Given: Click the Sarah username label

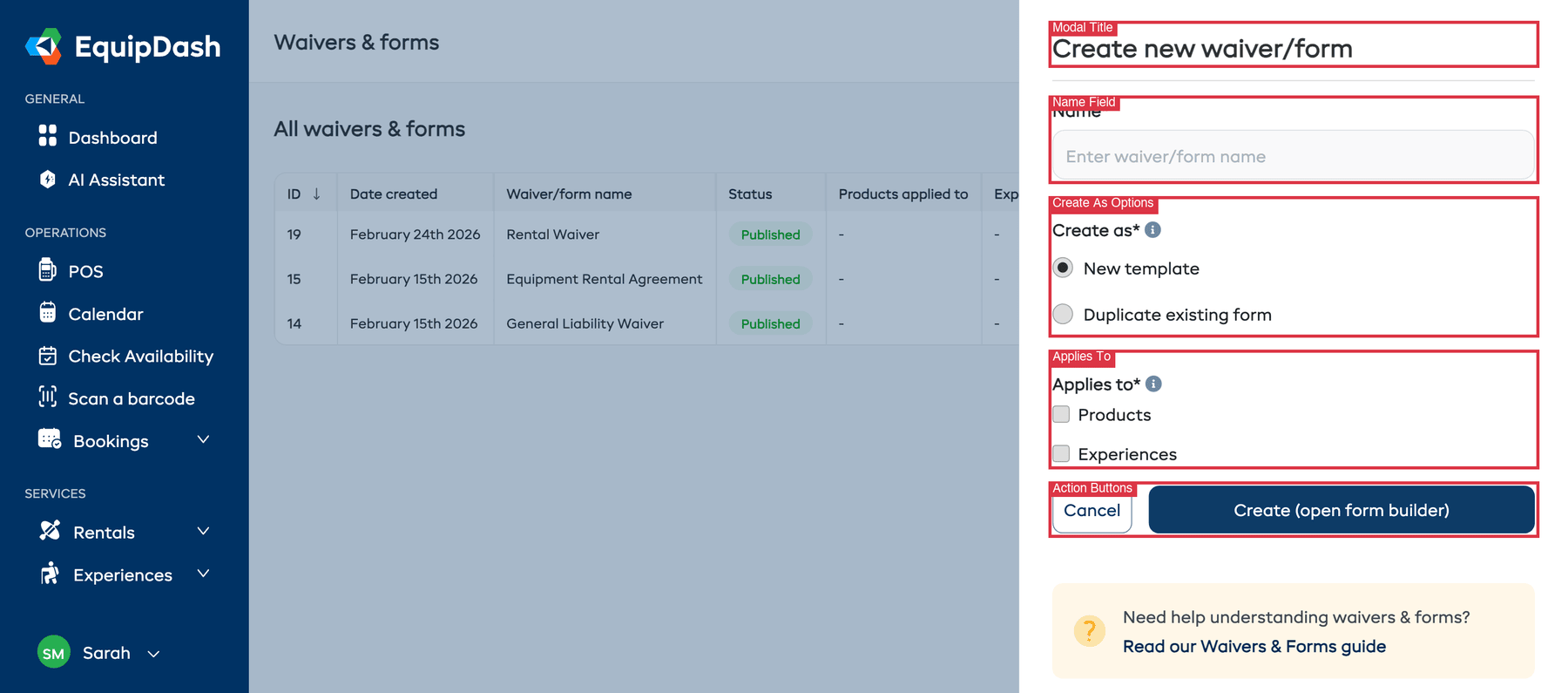Looking at the screenshot, I should point(106,653).
